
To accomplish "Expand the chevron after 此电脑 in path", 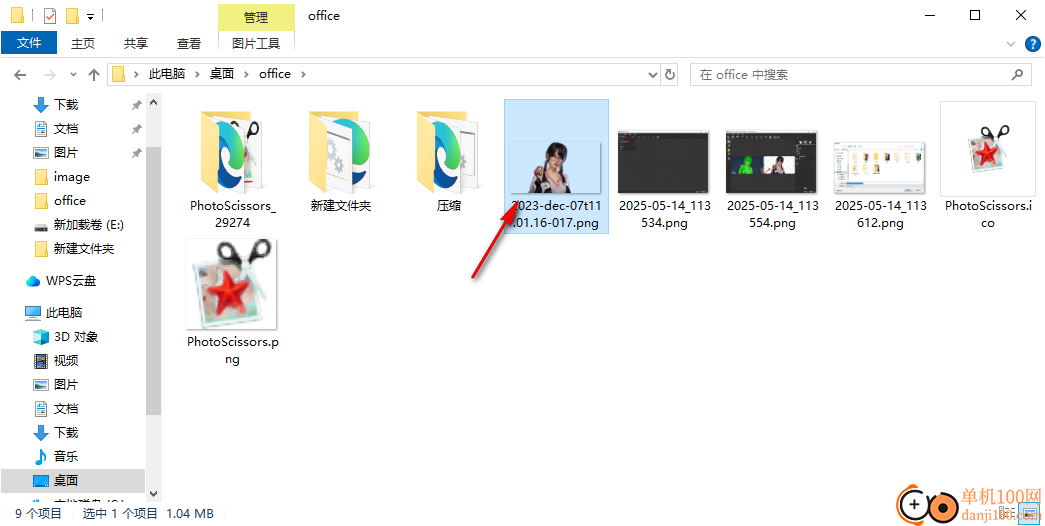I will click(x=197, y=74).
